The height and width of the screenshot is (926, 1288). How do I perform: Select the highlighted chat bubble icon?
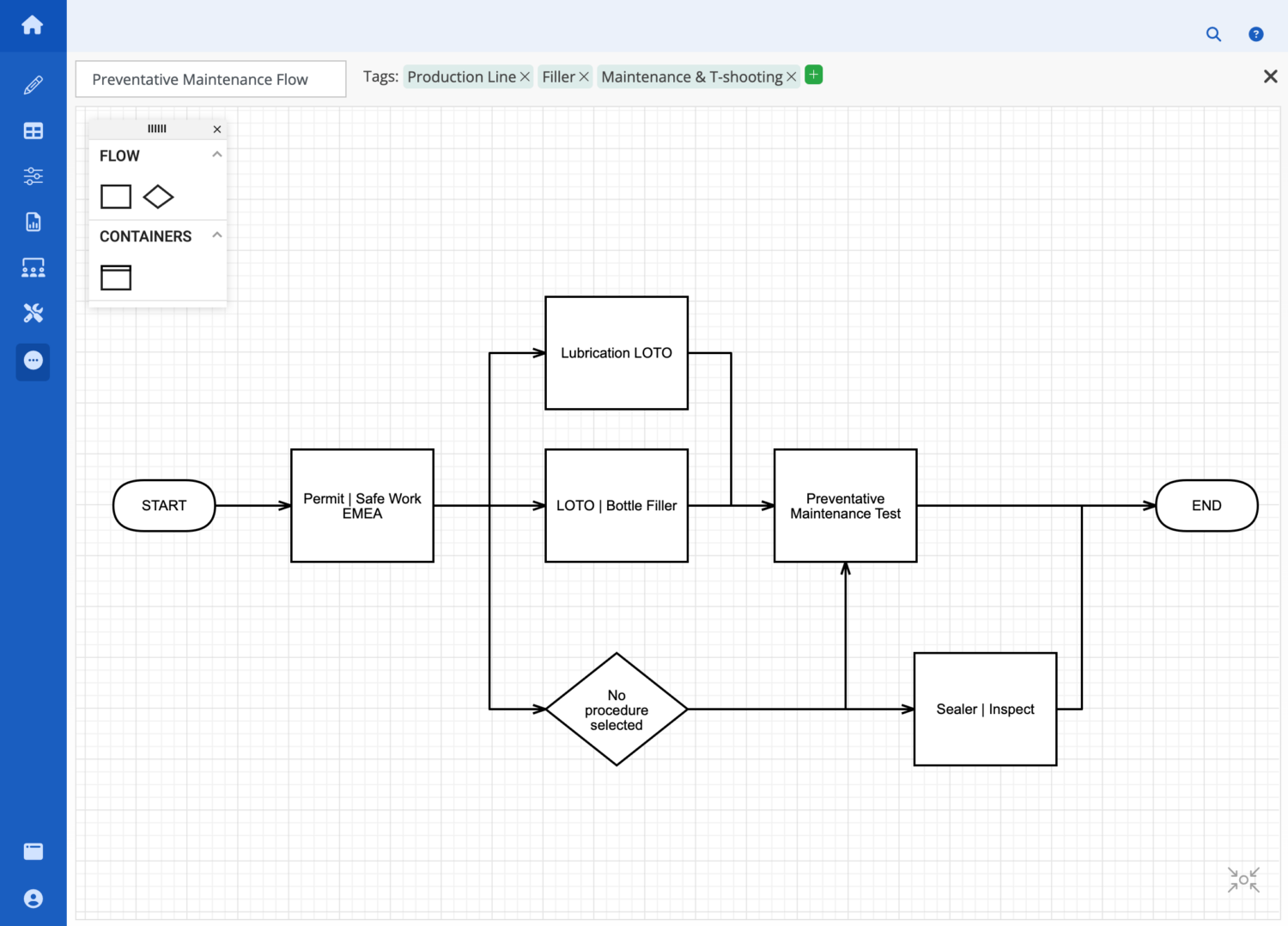(33, 362)
